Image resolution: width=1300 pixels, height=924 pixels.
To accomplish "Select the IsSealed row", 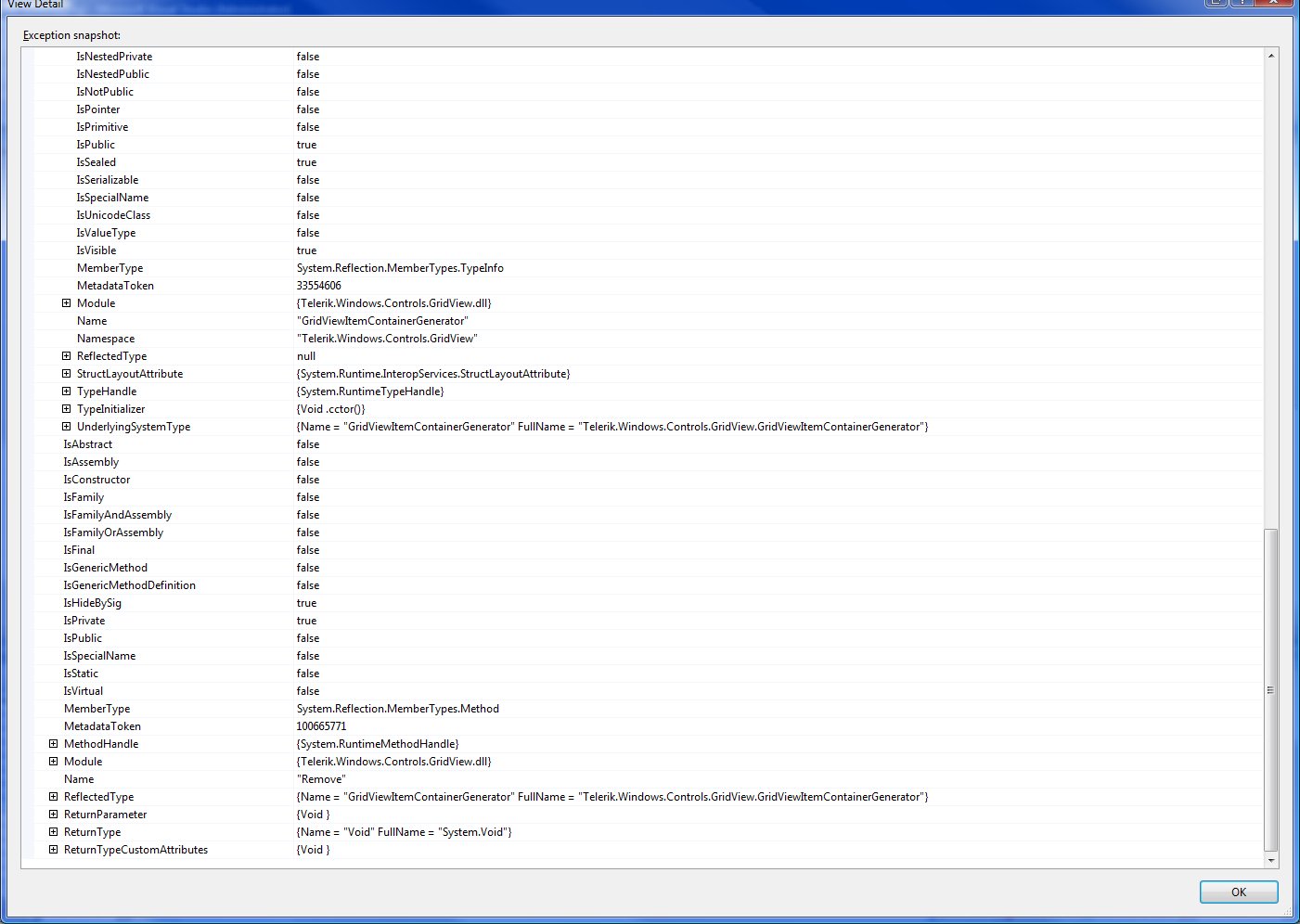I will 648,162.
